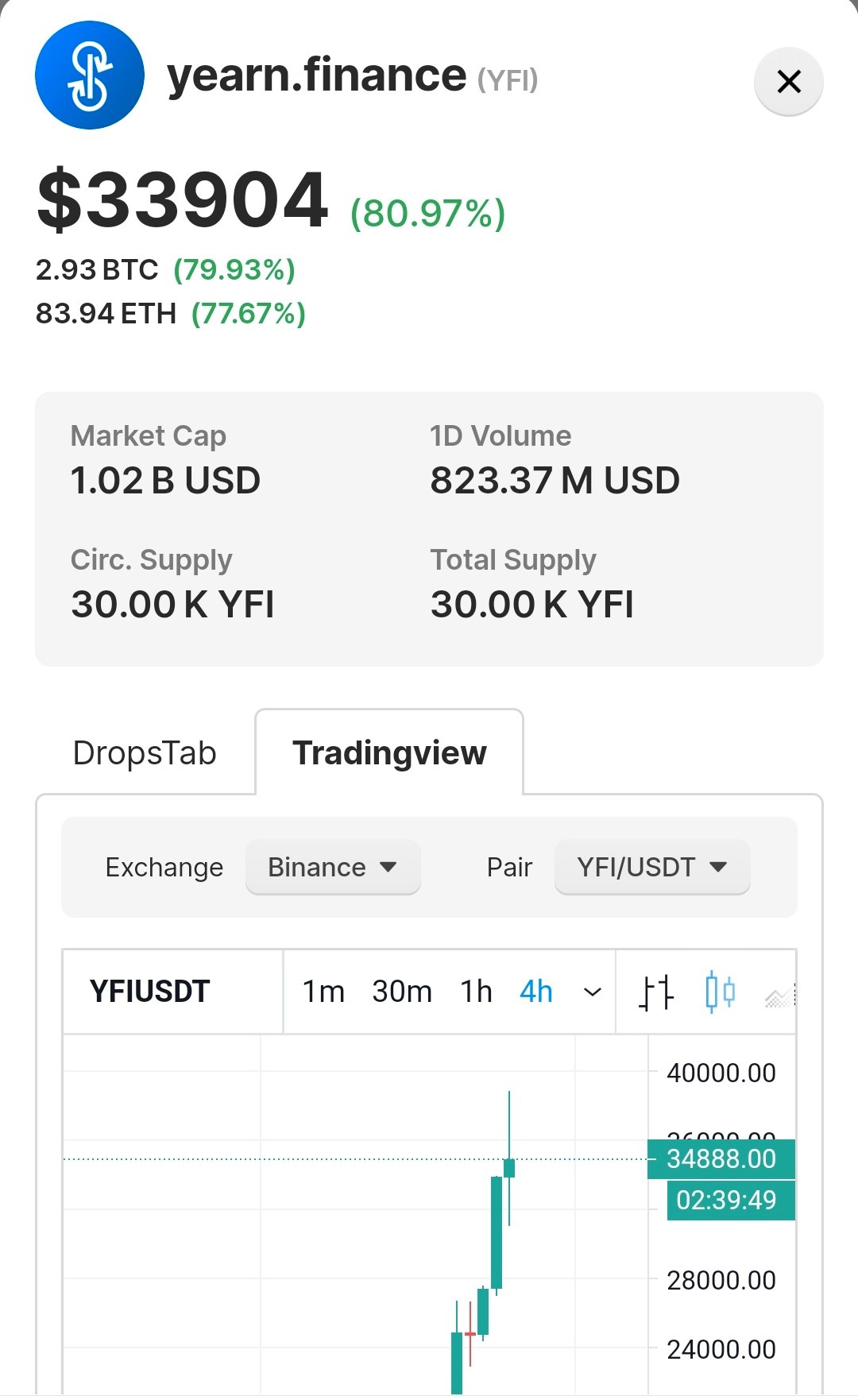Set chart interval to 30m
The width and height of the screenshot is (858, 1400).
click(x=402, y=992)
